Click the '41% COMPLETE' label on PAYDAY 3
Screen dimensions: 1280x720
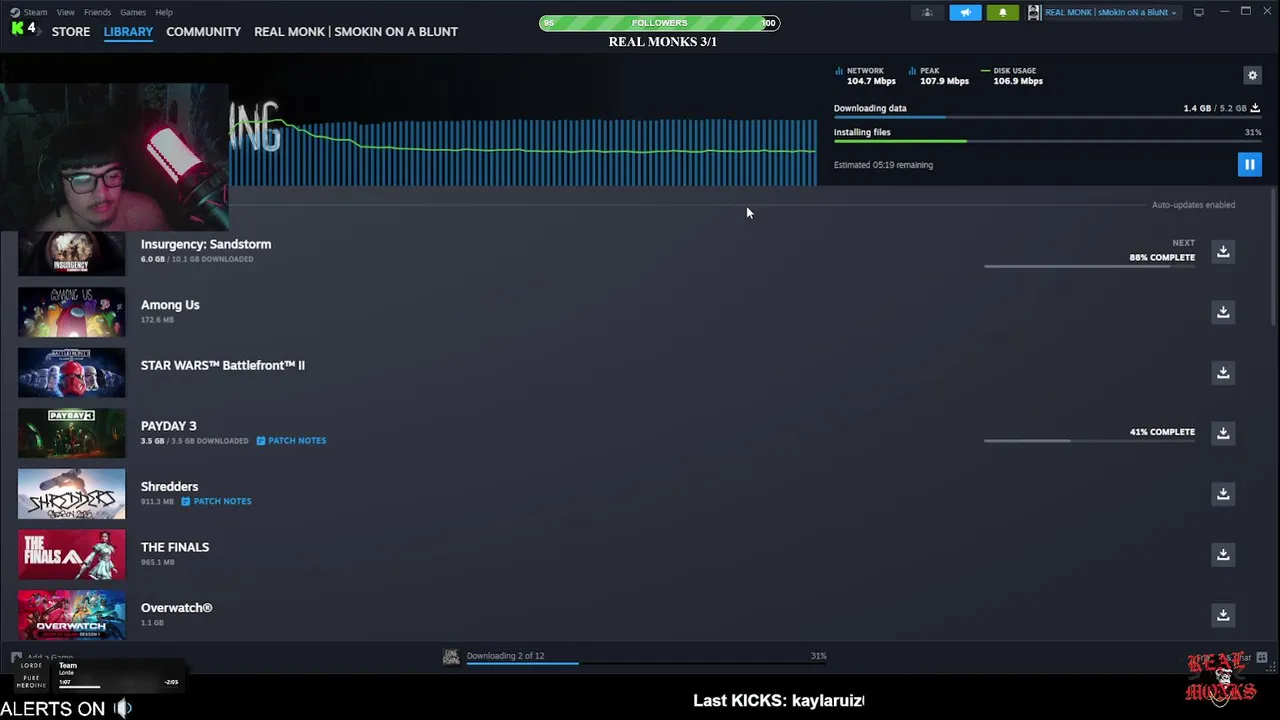click(x=1162, y=432)
